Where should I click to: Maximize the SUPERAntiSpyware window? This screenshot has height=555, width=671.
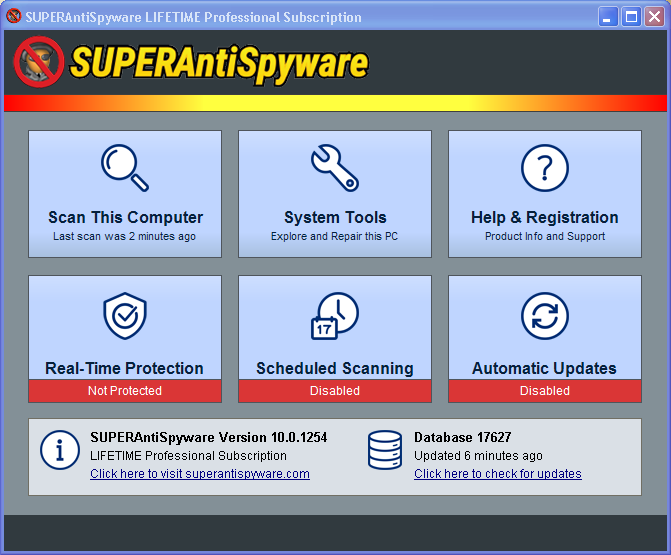(631, 17)
